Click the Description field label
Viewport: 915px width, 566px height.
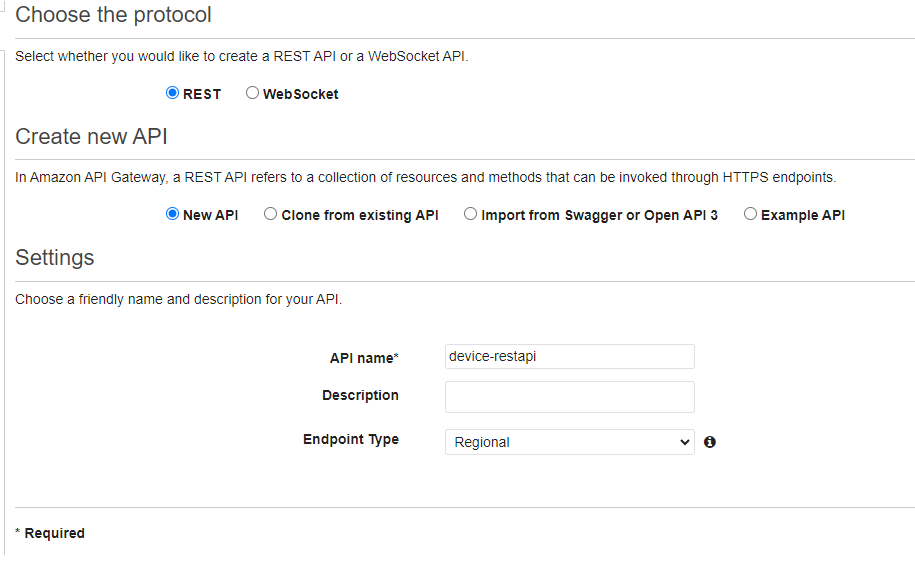(360, 396)
